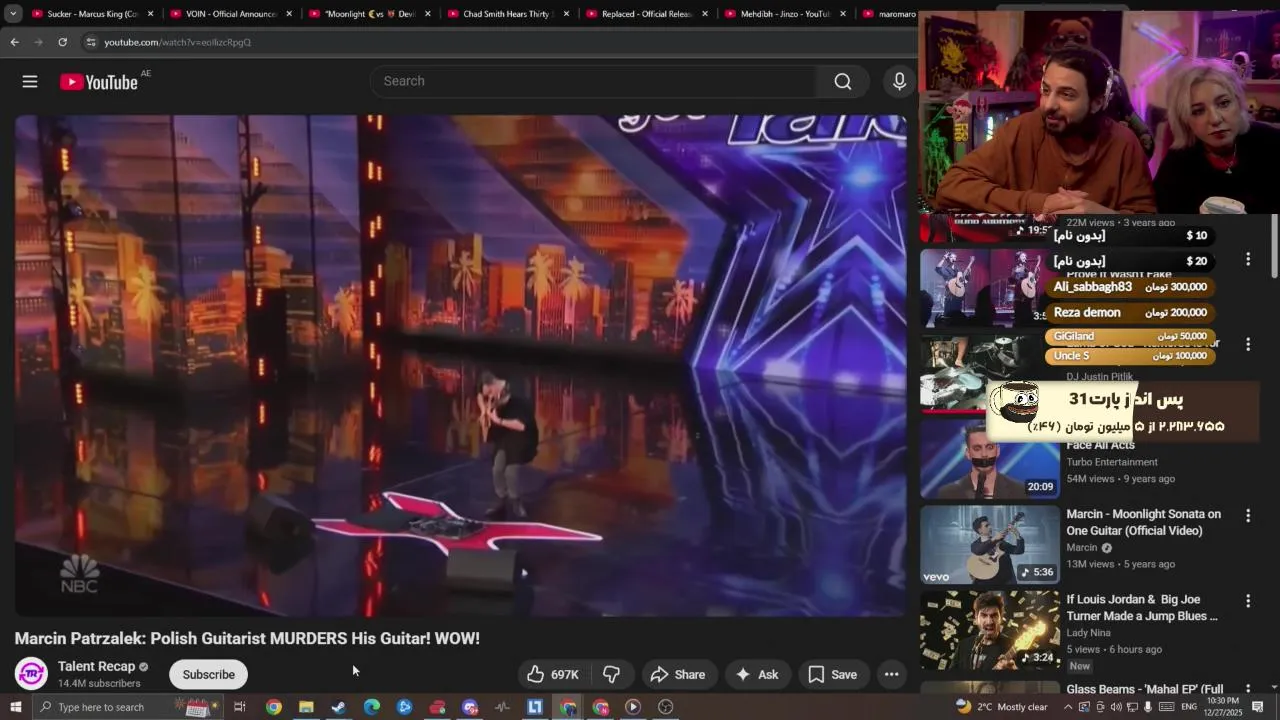The width and height of the screenshot is (1280, 720).
Task: Click ENG language indicator in tray
Action: click(1189, 707)
